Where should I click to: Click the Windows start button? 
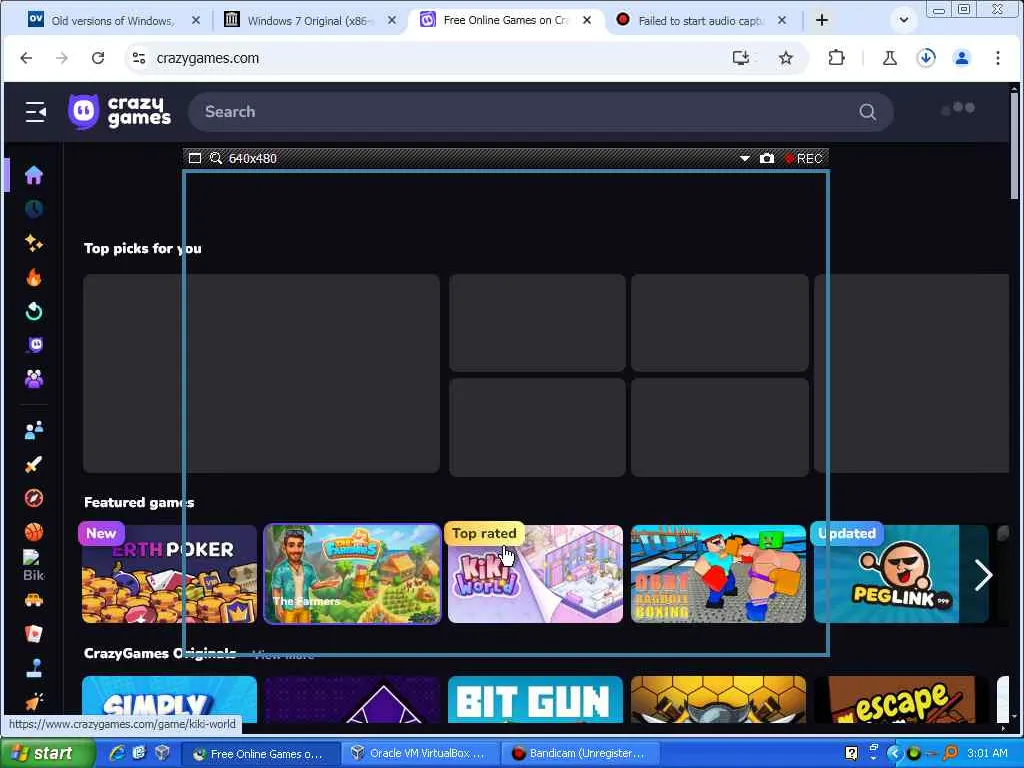(x=46, y=753)
